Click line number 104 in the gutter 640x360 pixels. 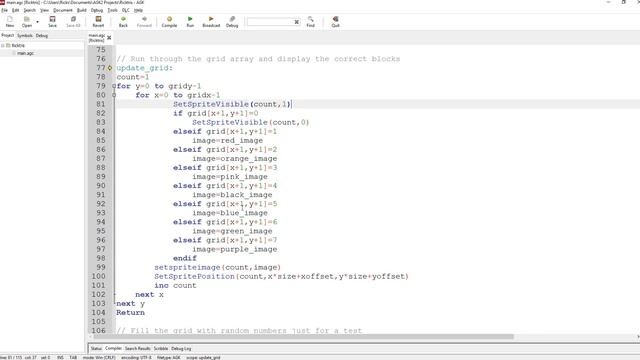click(x=98, y=313)
